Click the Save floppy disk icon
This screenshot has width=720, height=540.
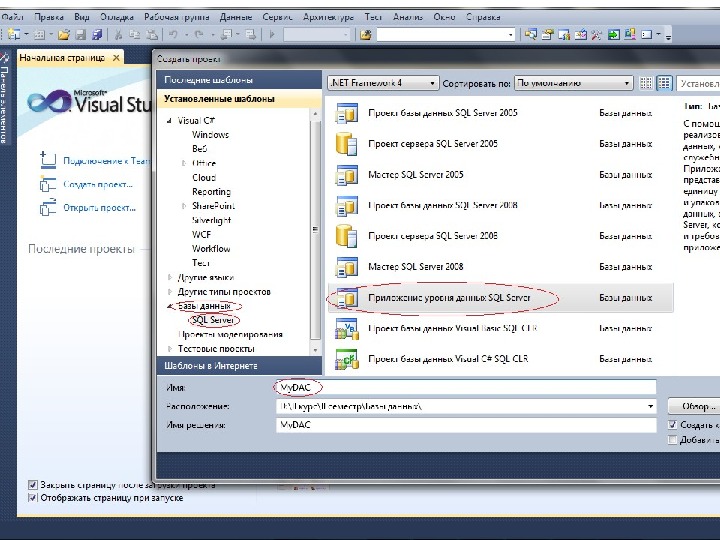[81, 34]
